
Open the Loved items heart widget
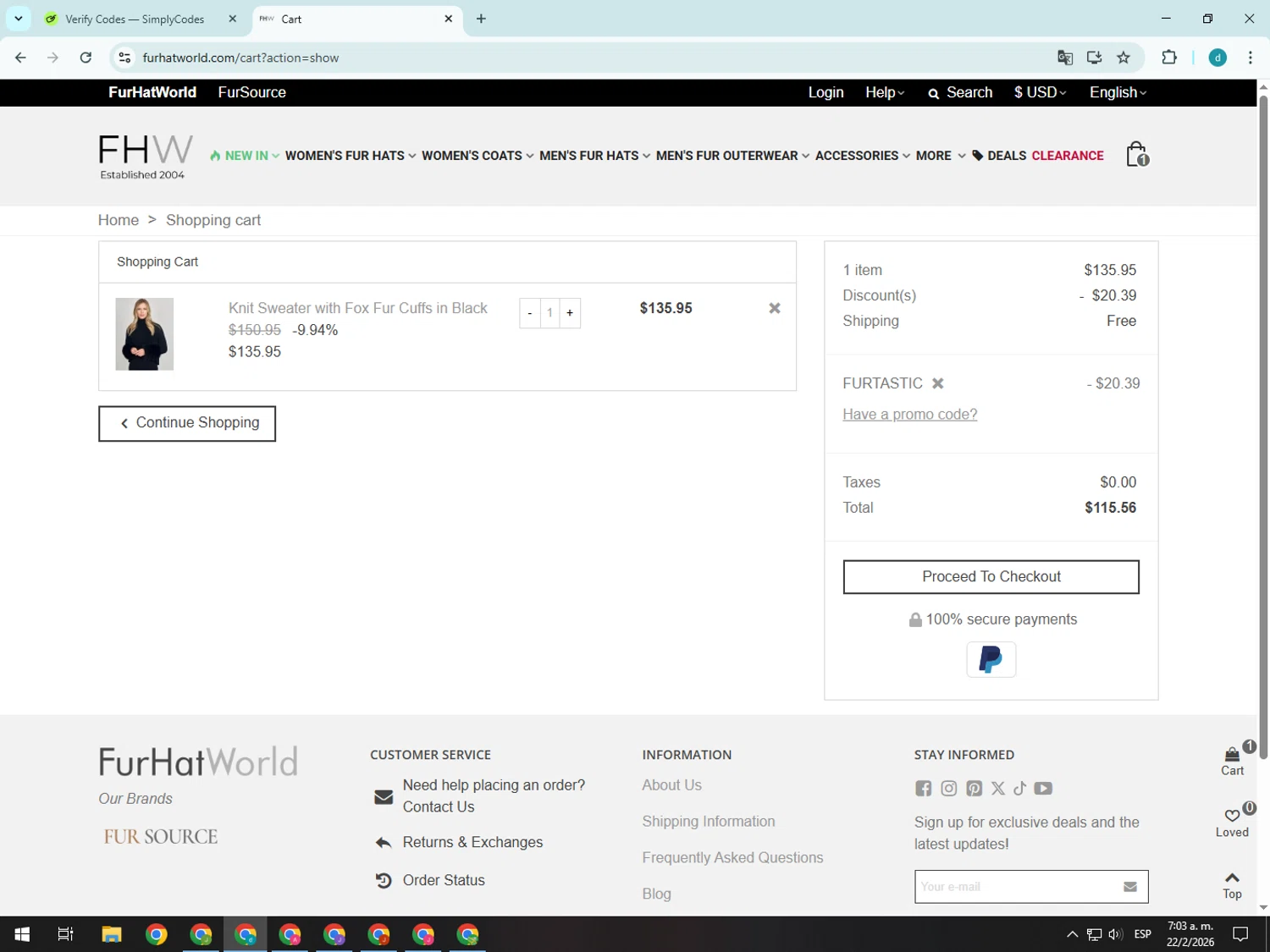tap(1232, 823)
